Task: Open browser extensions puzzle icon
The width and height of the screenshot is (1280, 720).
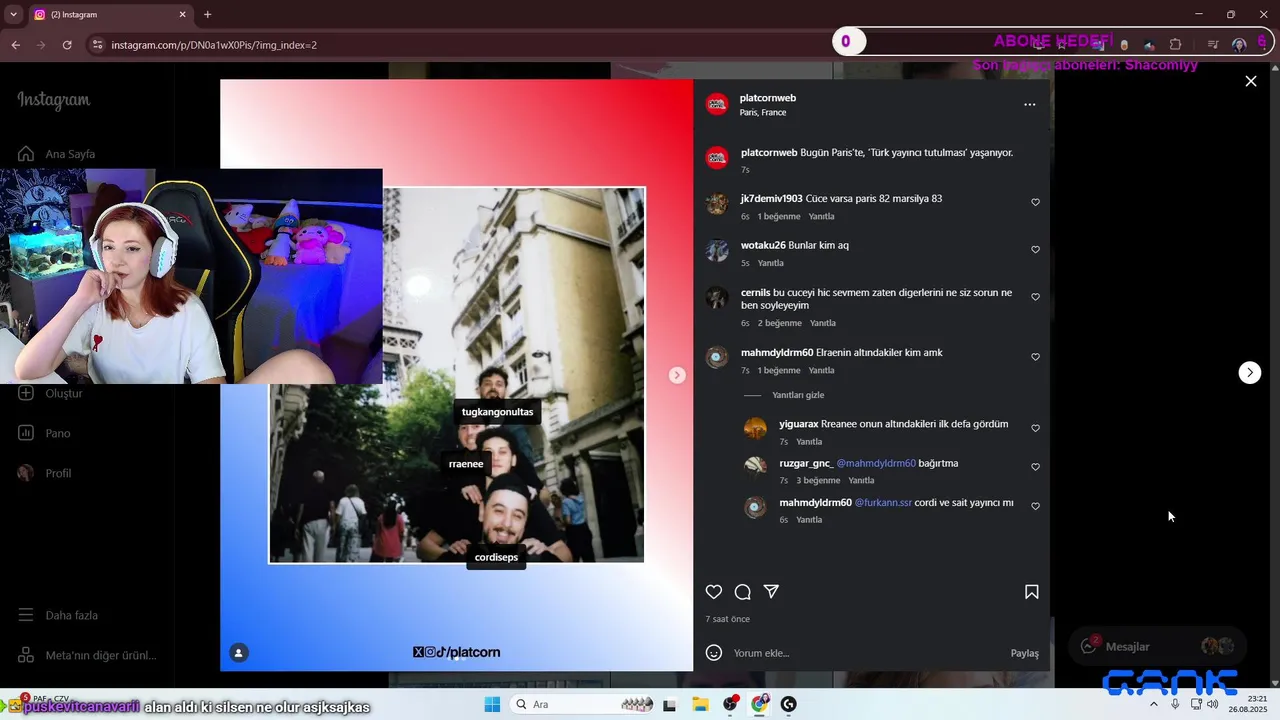Action: pos(1175,45)
